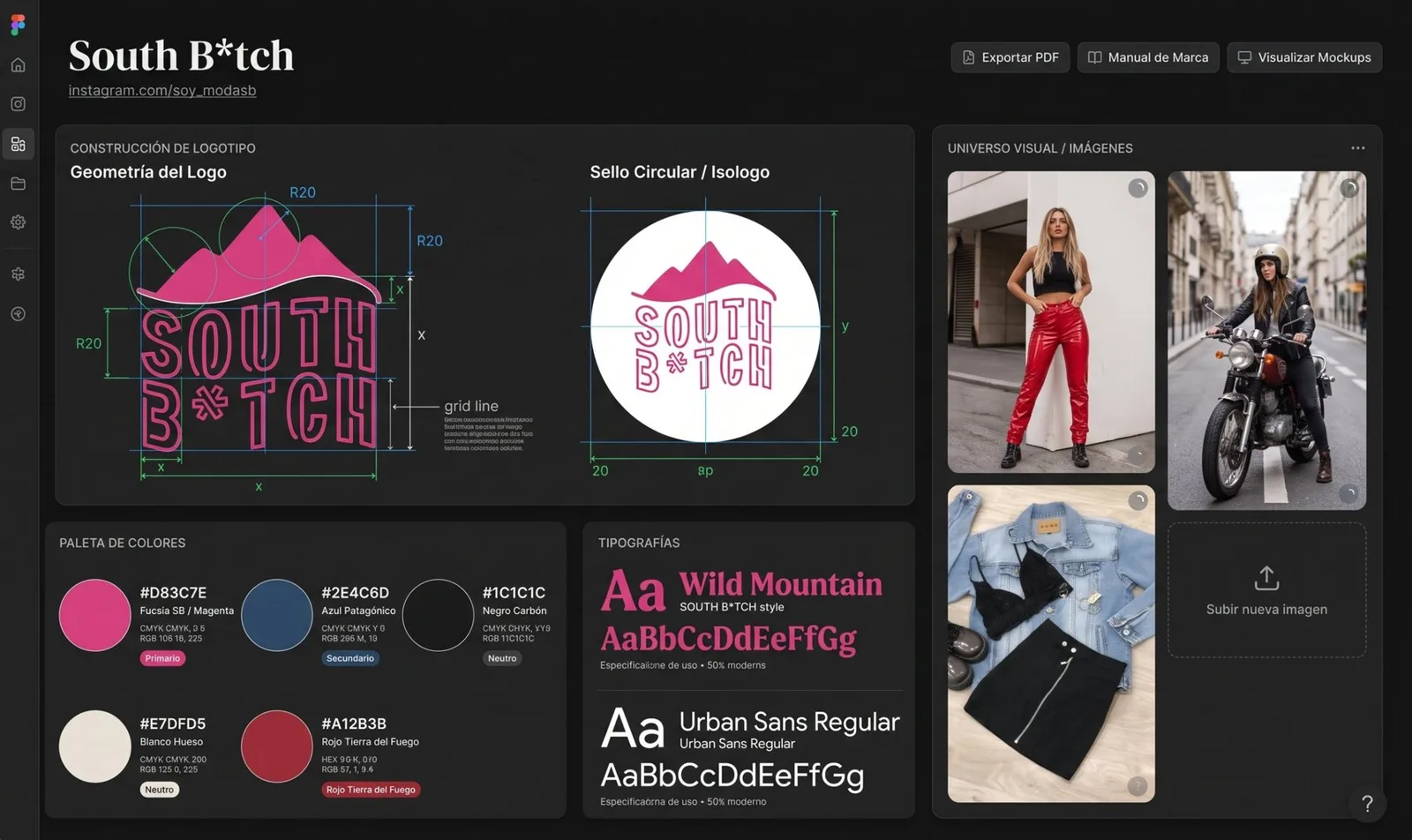
Task: Click the upload arrow icon for new image
Action: coord(1266,578)
